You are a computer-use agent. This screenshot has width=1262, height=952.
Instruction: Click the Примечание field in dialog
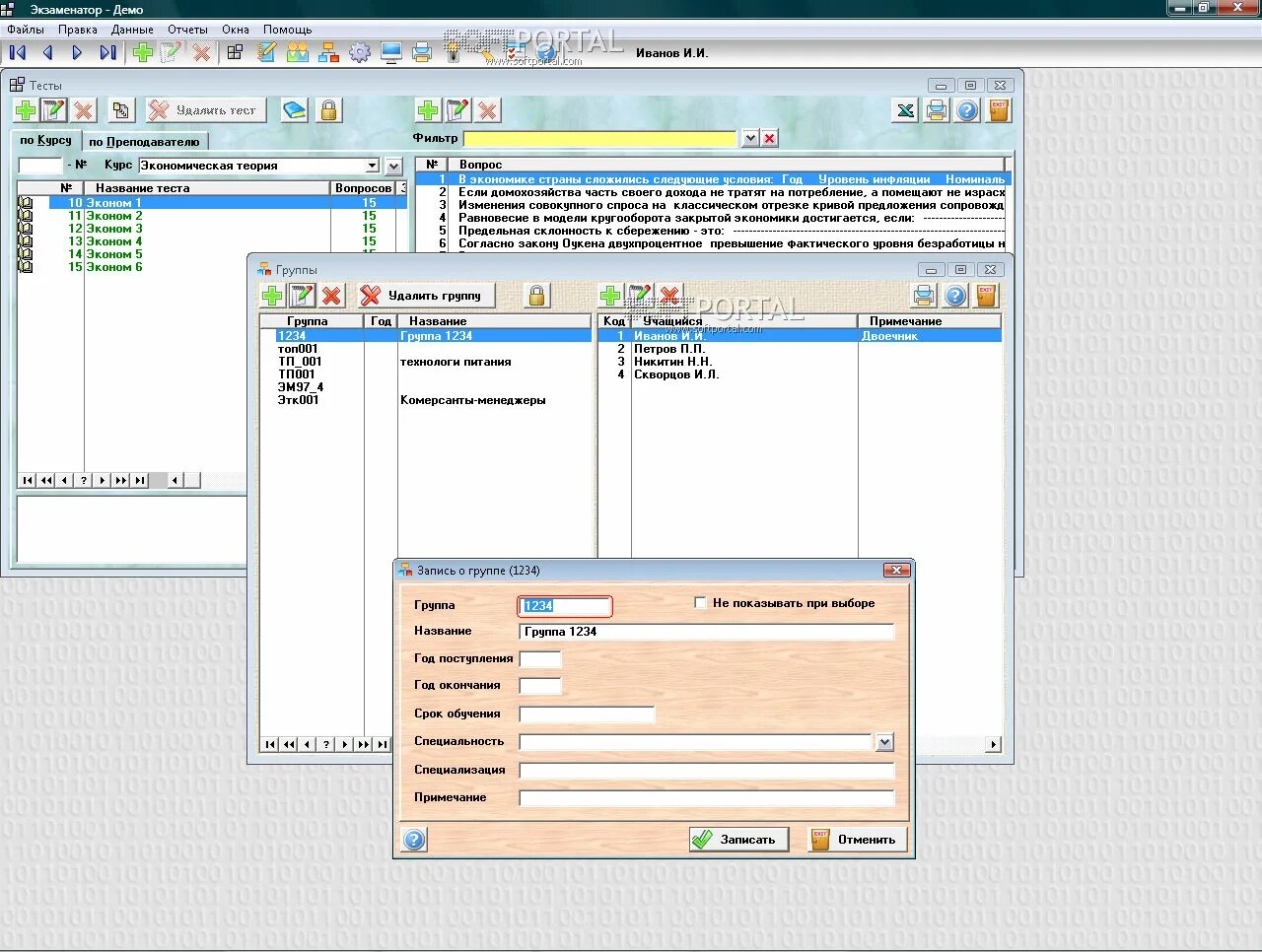pyautogui.click(x=706, y=797)
